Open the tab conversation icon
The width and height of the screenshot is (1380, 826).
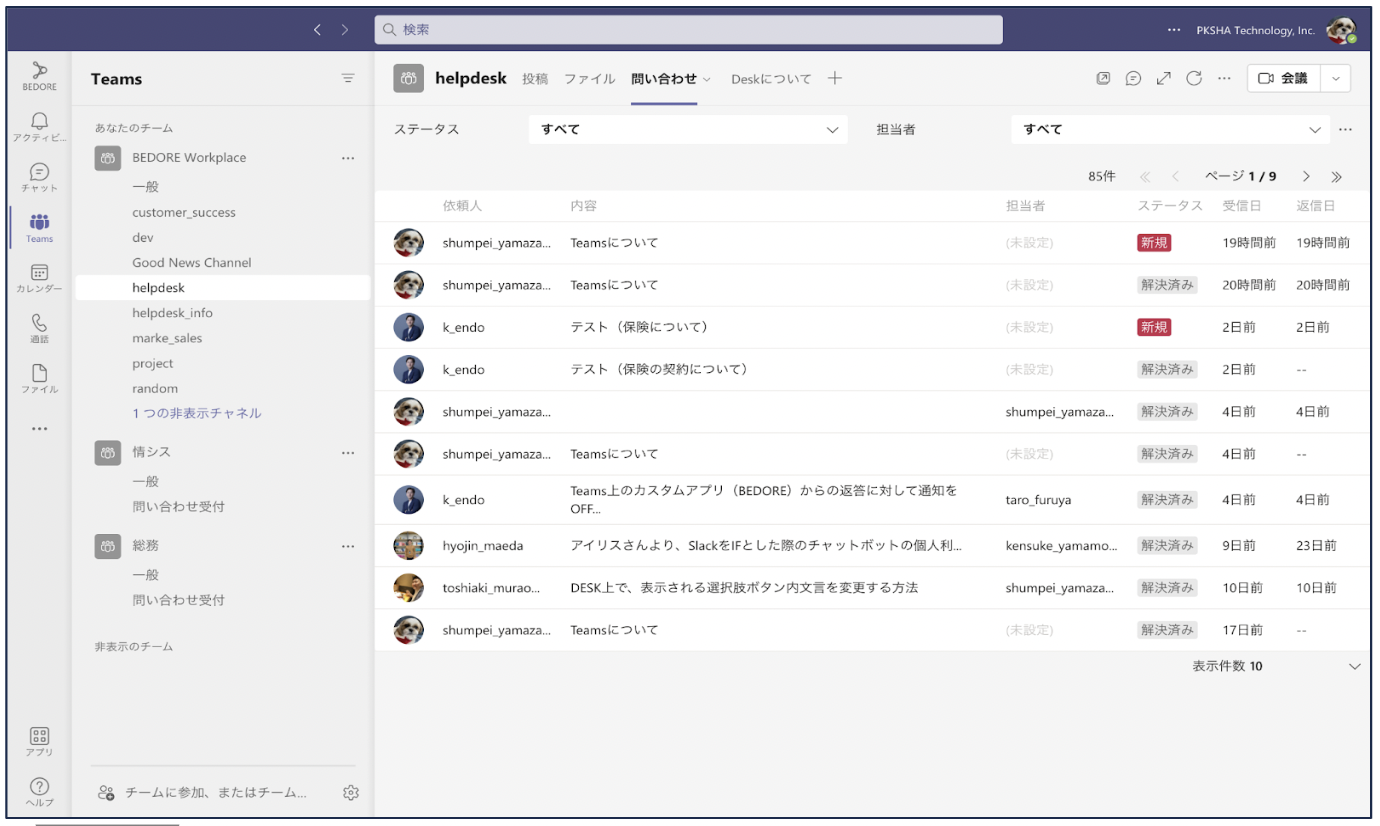tap(1133, 78)
